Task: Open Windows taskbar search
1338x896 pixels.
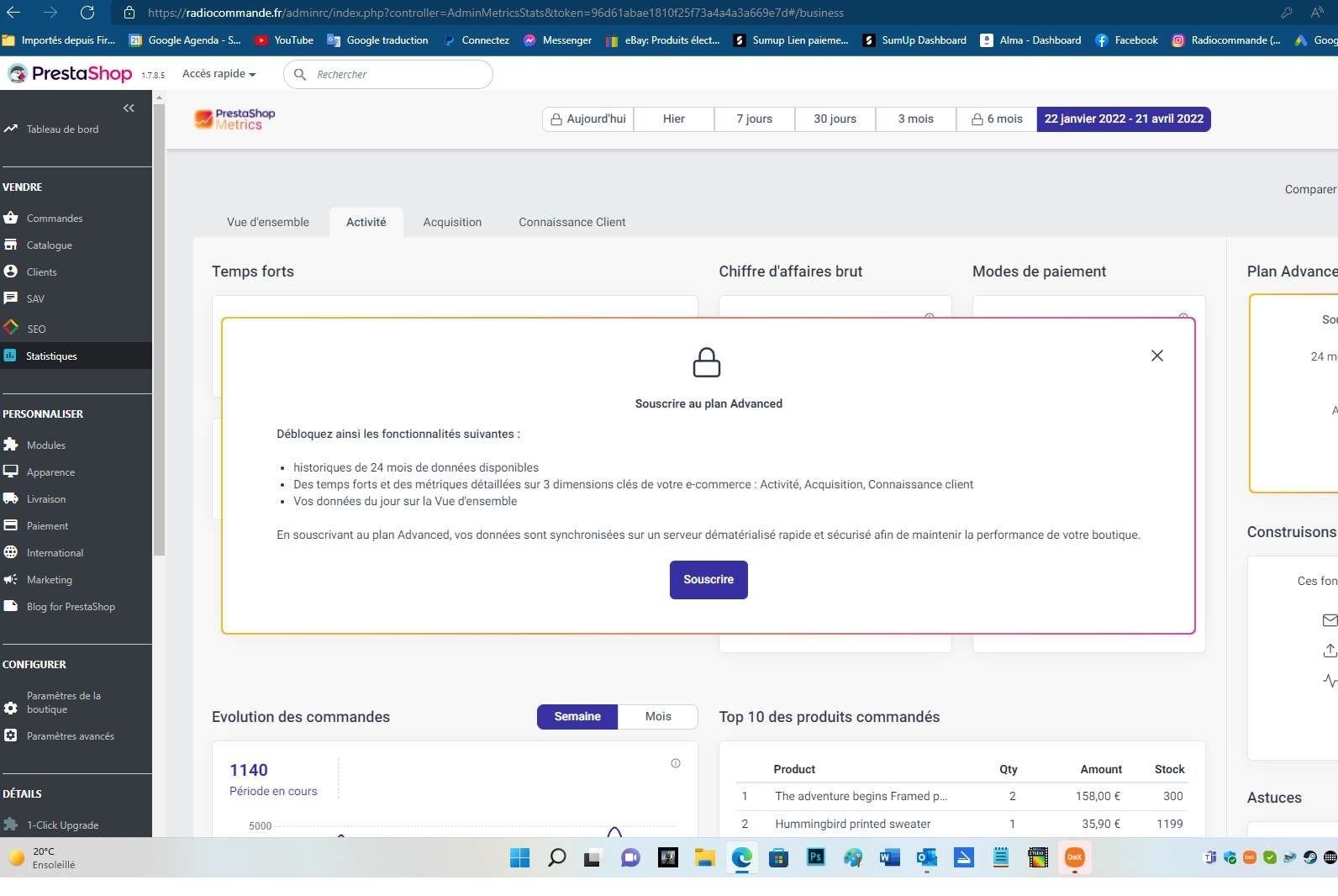Action: point(556,857)
